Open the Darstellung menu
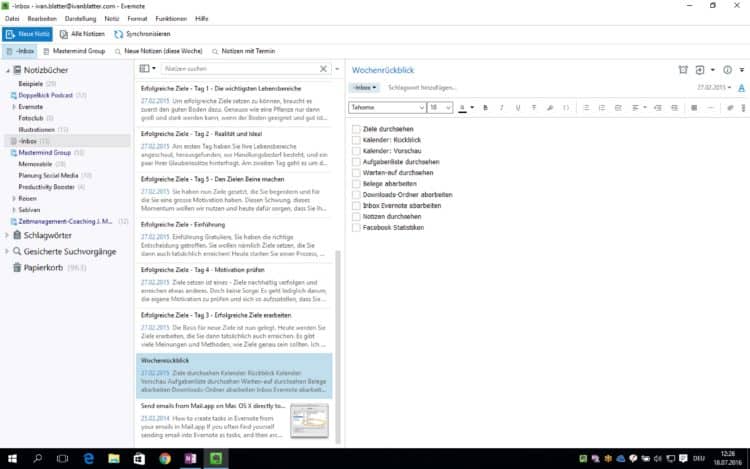Image resolution: width=750 pixels, height=469 pixels. click(x=80, y=19)
